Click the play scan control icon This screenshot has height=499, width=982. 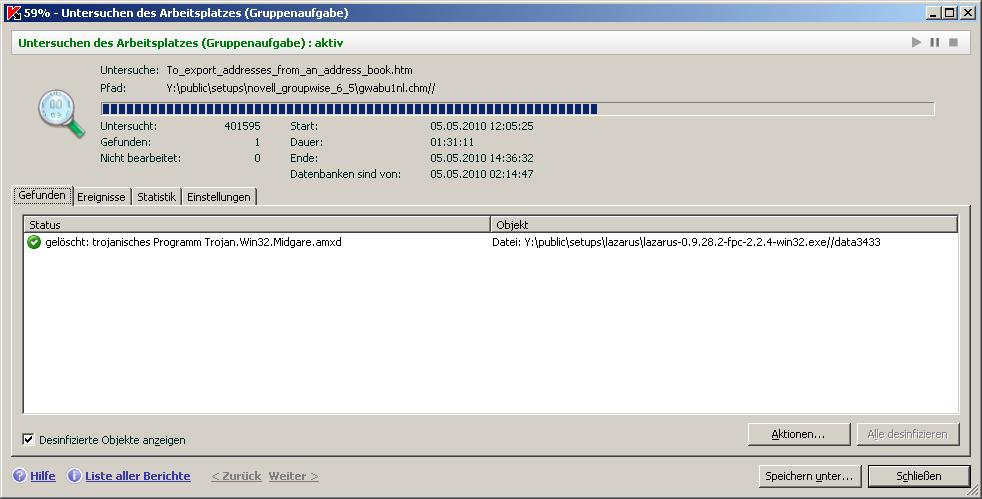point(916,43)
